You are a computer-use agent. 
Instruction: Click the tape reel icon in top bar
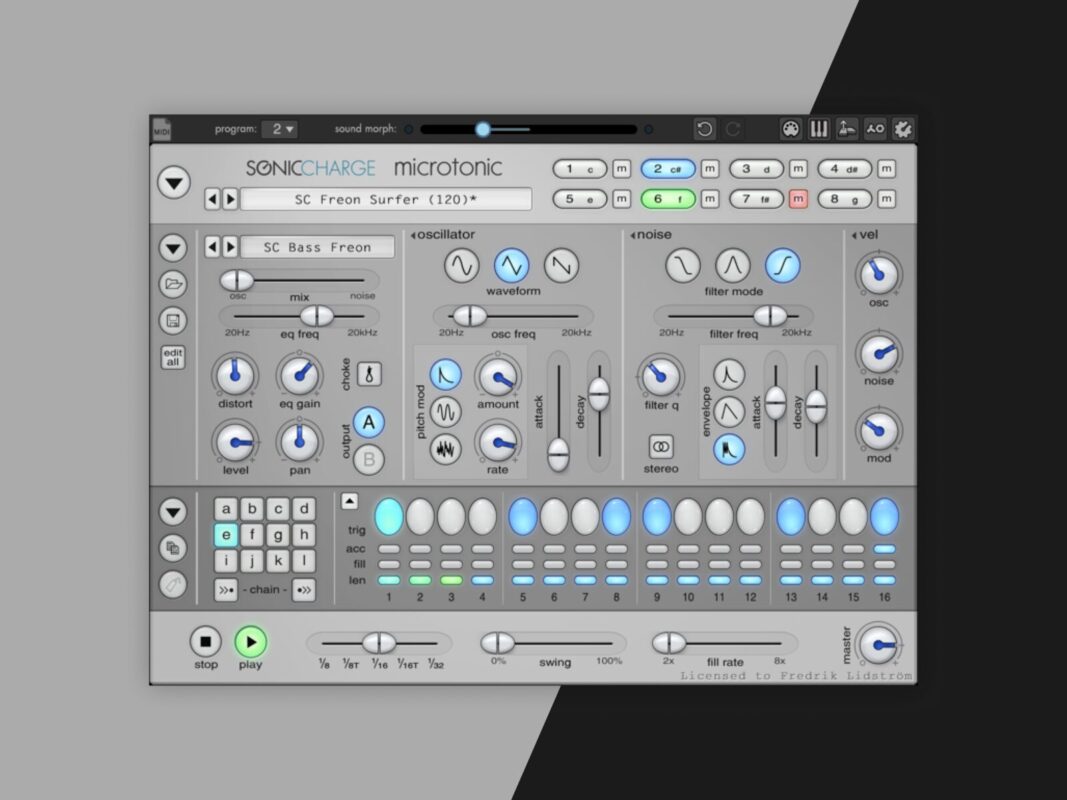tap(875, 129)
